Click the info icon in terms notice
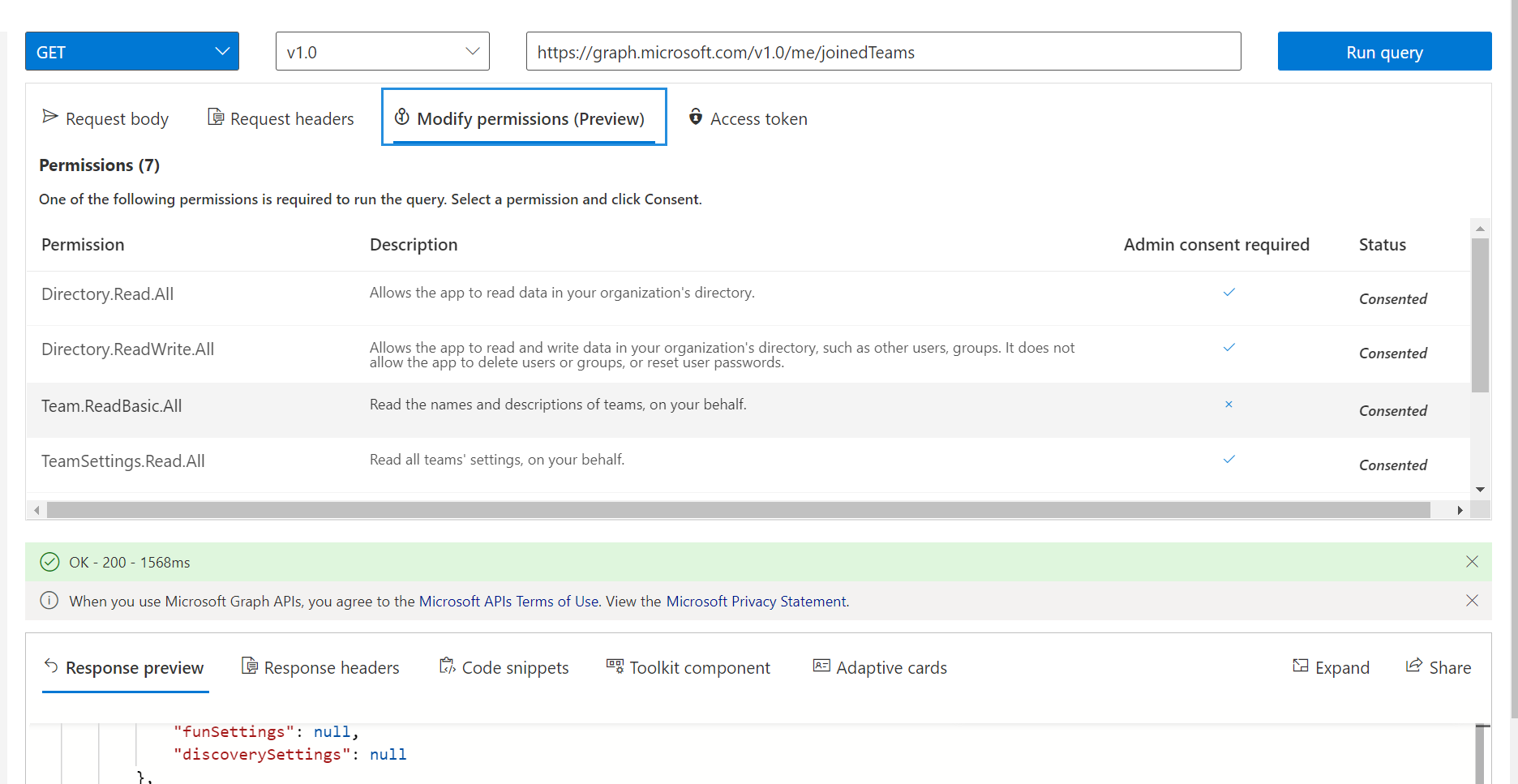 click(49, 601)
